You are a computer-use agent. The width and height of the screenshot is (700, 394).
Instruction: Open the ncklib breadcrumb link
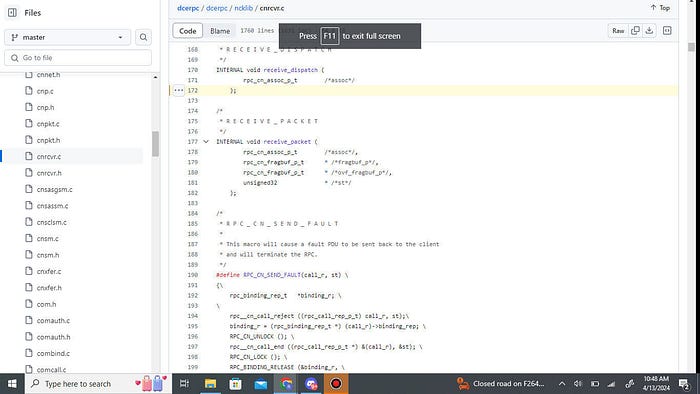[x=243, y=8]
